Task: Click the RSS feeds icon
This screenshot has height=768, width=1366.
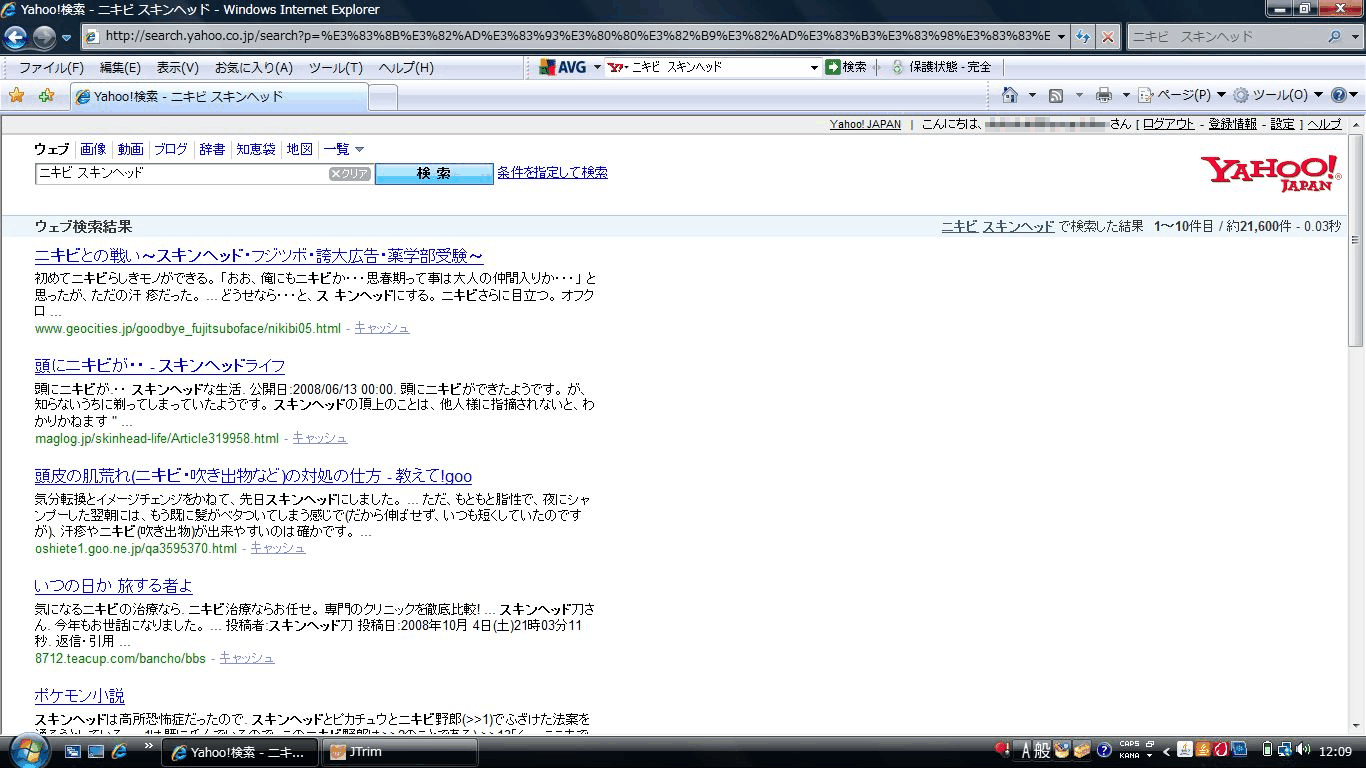Action: click(1056, 95)
